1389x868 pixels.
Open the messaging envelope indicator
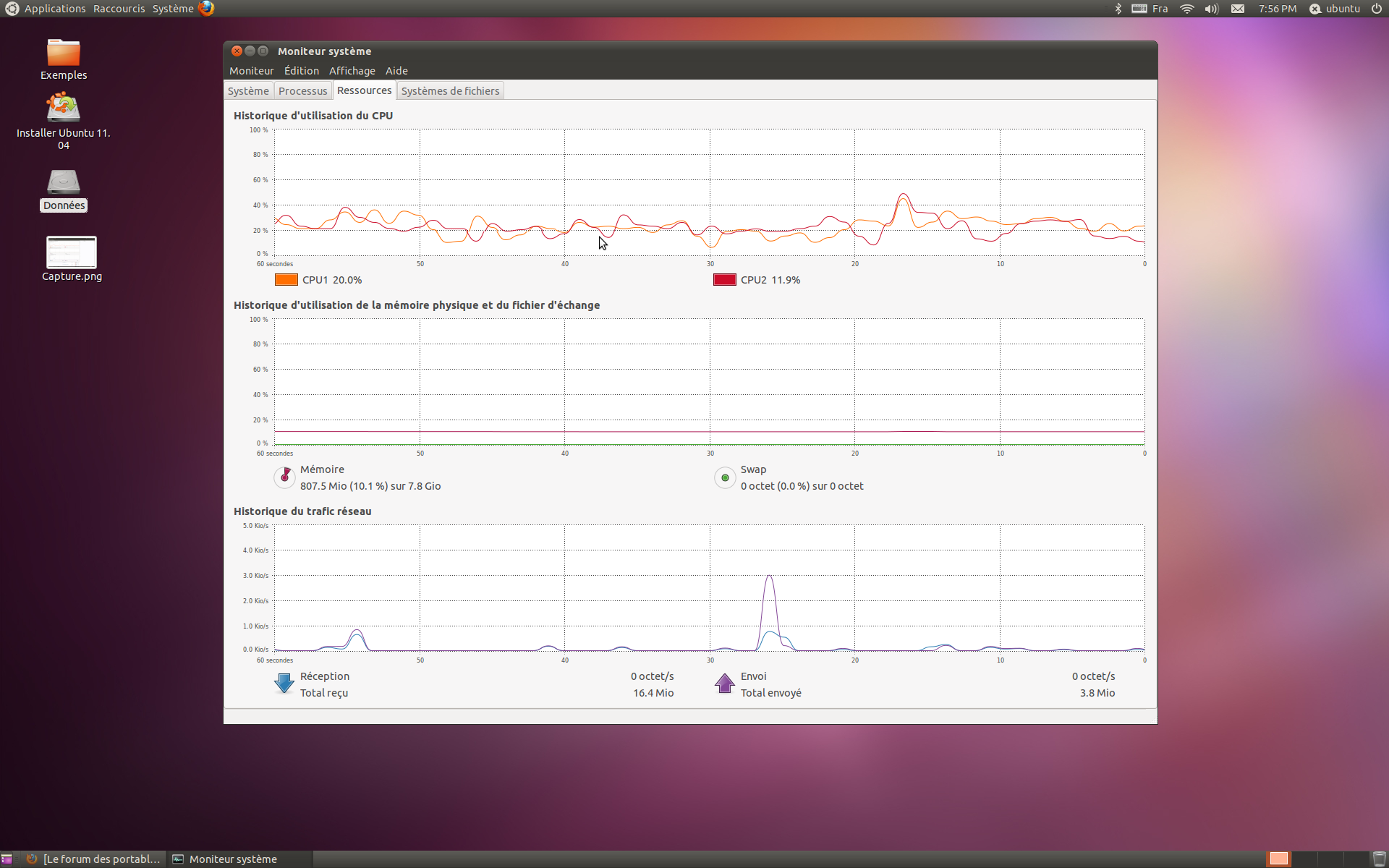(x=1238, y=9)
